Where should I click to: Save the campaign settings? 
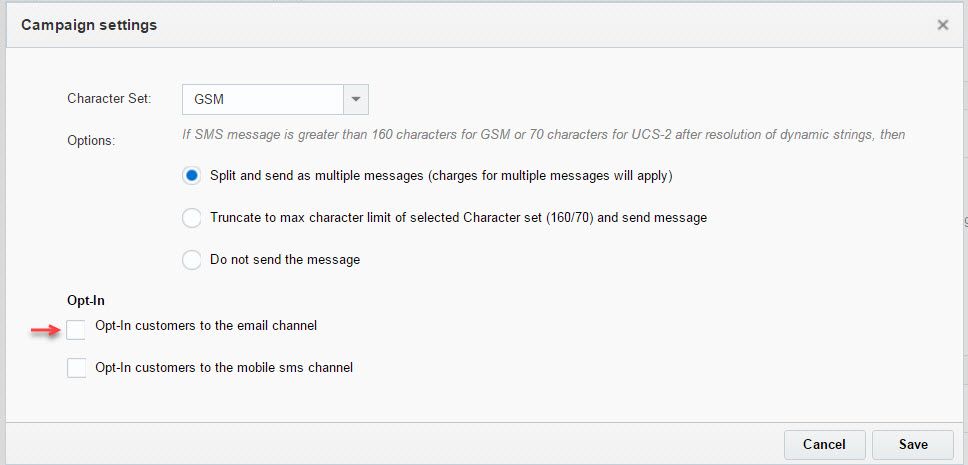click(x=912, y=444)
